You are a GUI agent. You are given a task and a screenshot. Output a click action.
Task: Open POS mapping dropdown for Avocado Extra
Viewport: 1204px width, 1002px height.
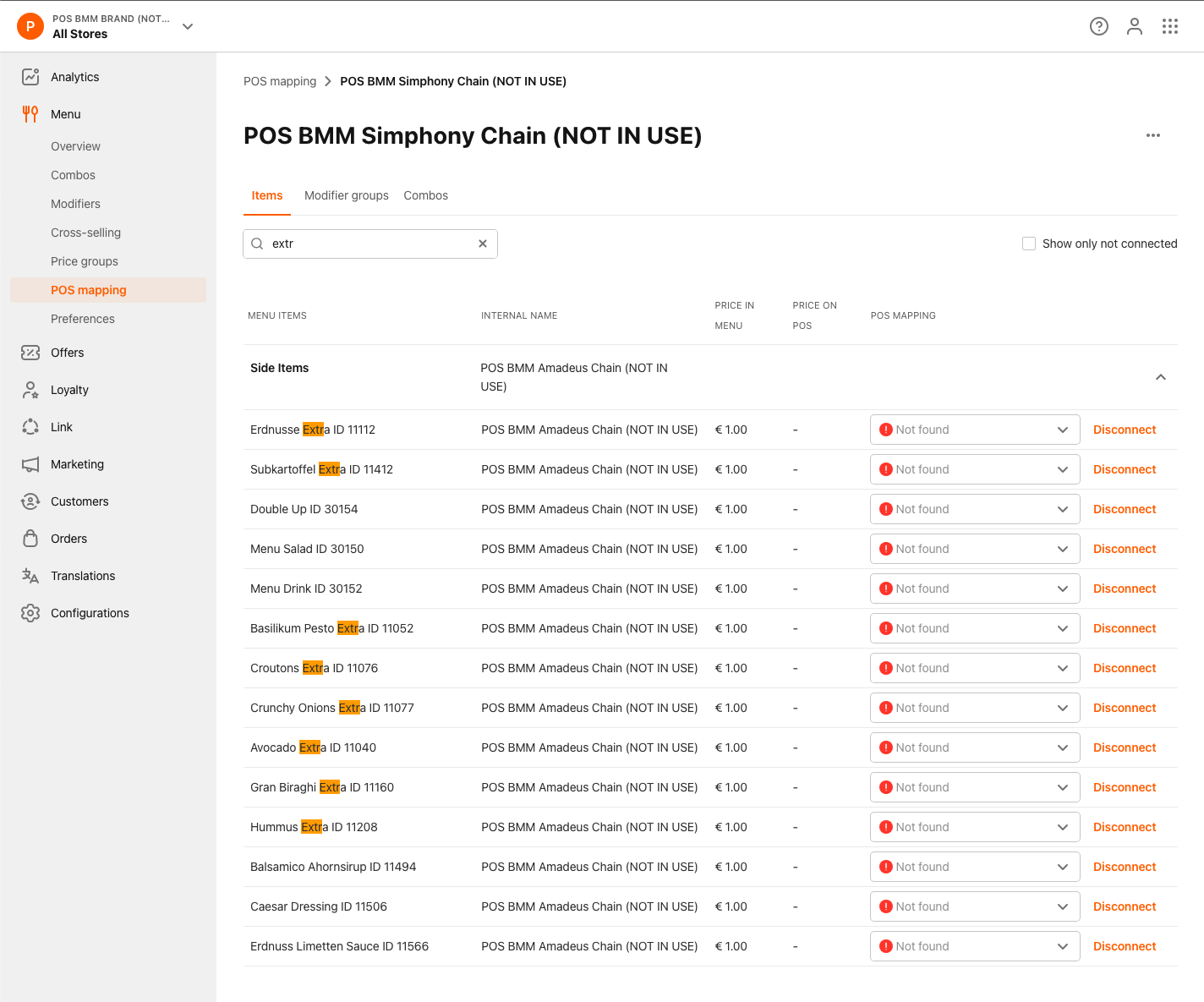point(975,747)
